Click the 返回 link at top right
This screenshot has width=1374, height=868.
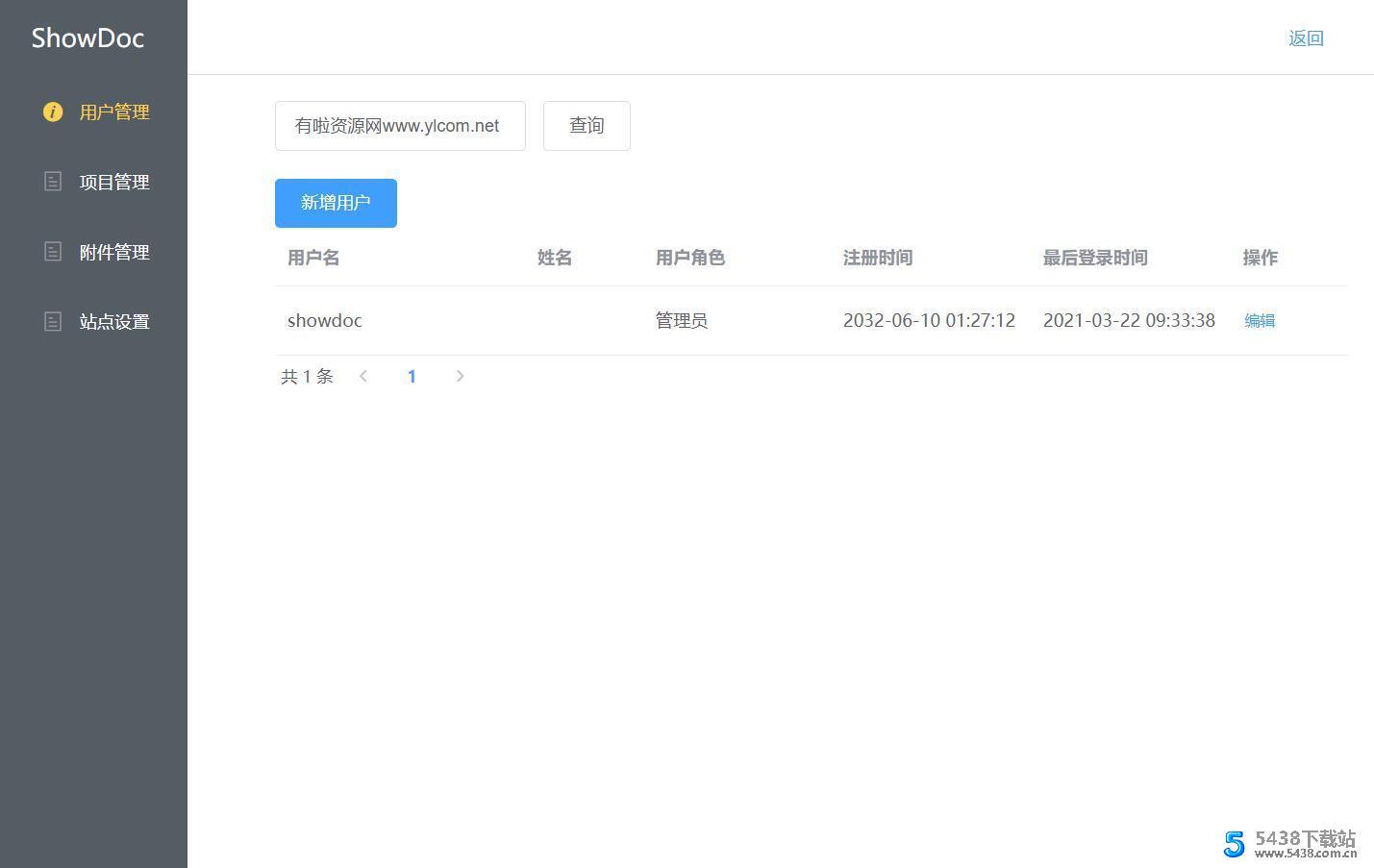1306,38
